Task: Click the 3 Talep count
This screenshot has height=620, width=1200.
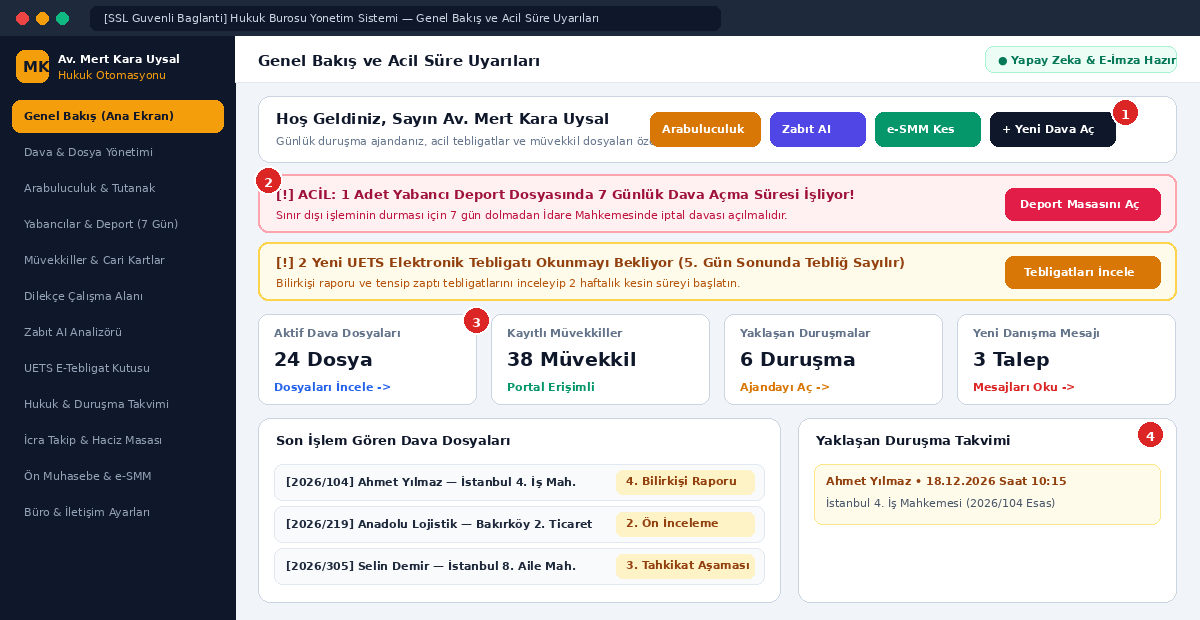Action: [x=1011, y=360]
